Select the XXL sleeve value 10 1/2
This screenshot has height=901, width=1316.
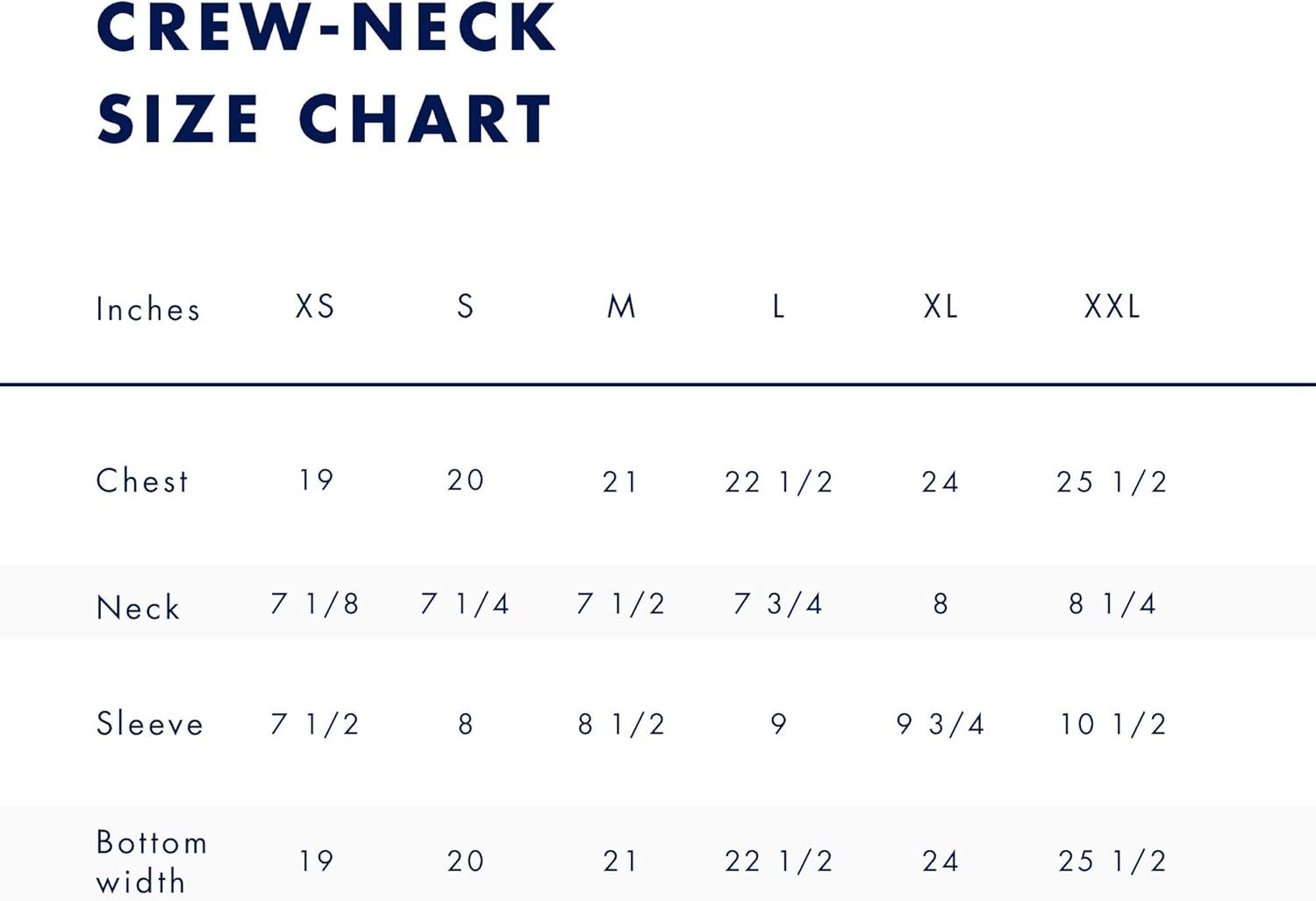tap(1112, 724)
